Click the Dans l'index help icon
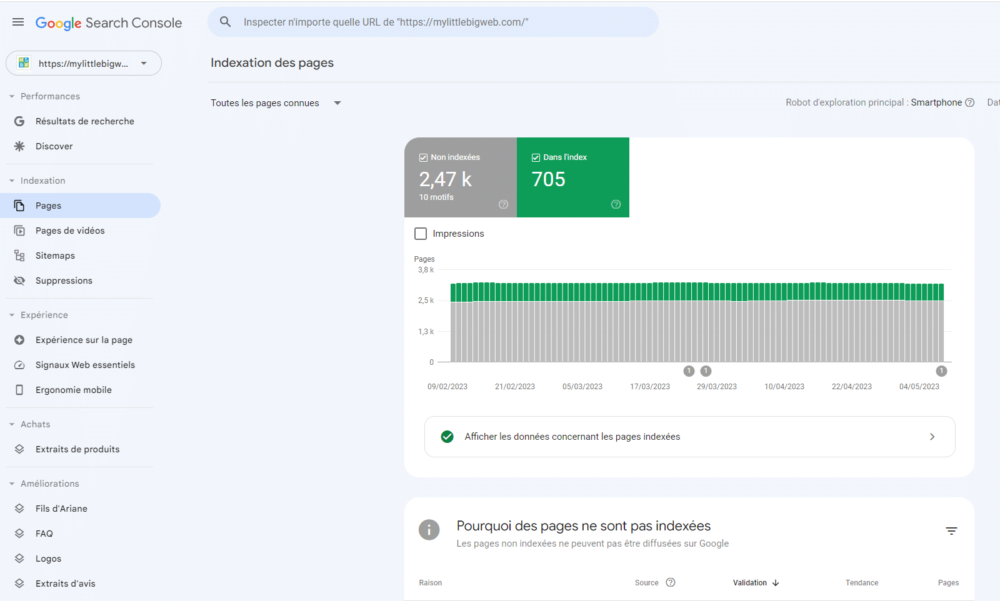This screenshot has width=1000, height=601. coord(615,204)
